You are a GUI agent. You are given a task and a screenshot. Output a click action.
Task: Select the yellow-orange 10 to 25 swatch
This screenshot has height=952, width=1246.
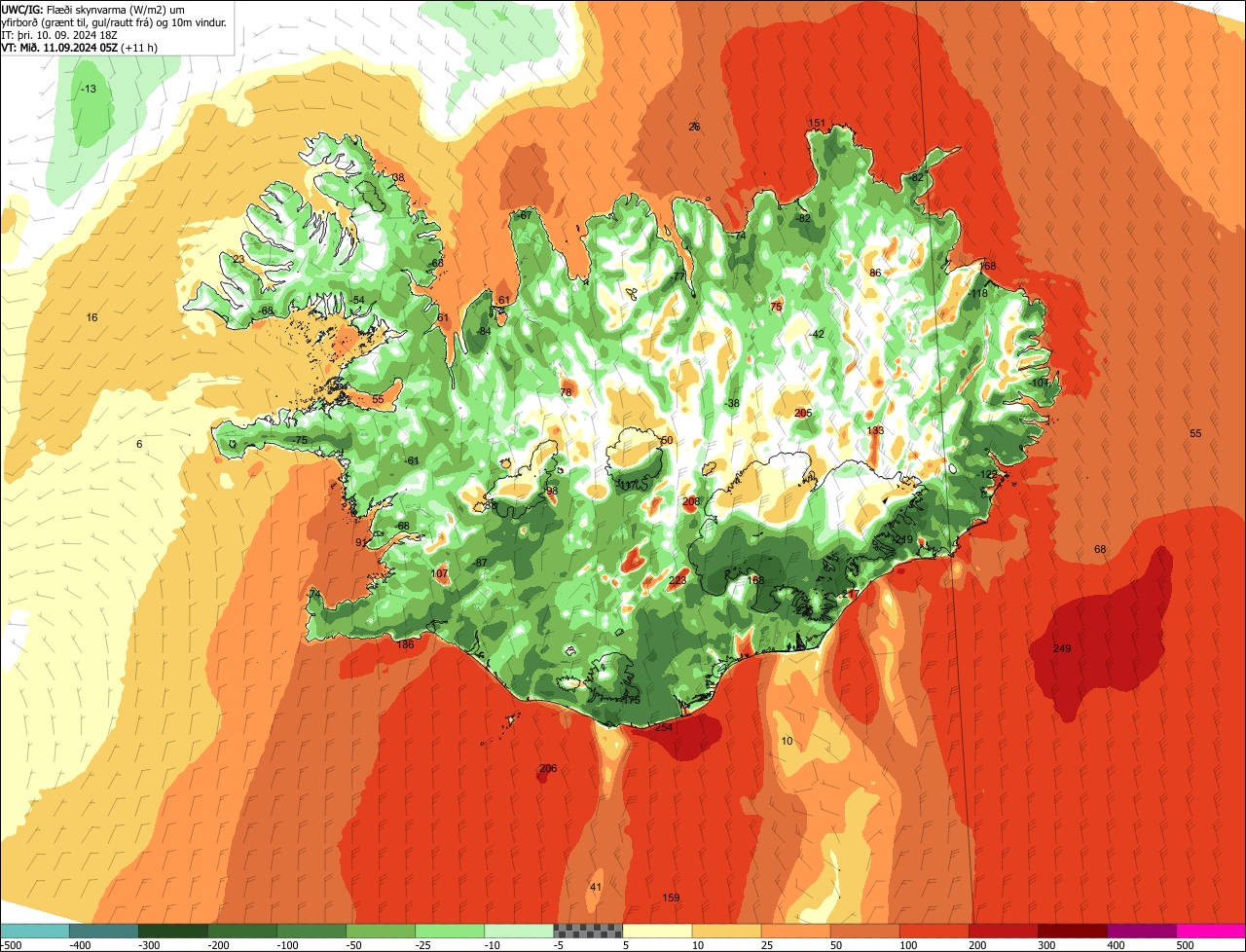(x=726, y=931)
